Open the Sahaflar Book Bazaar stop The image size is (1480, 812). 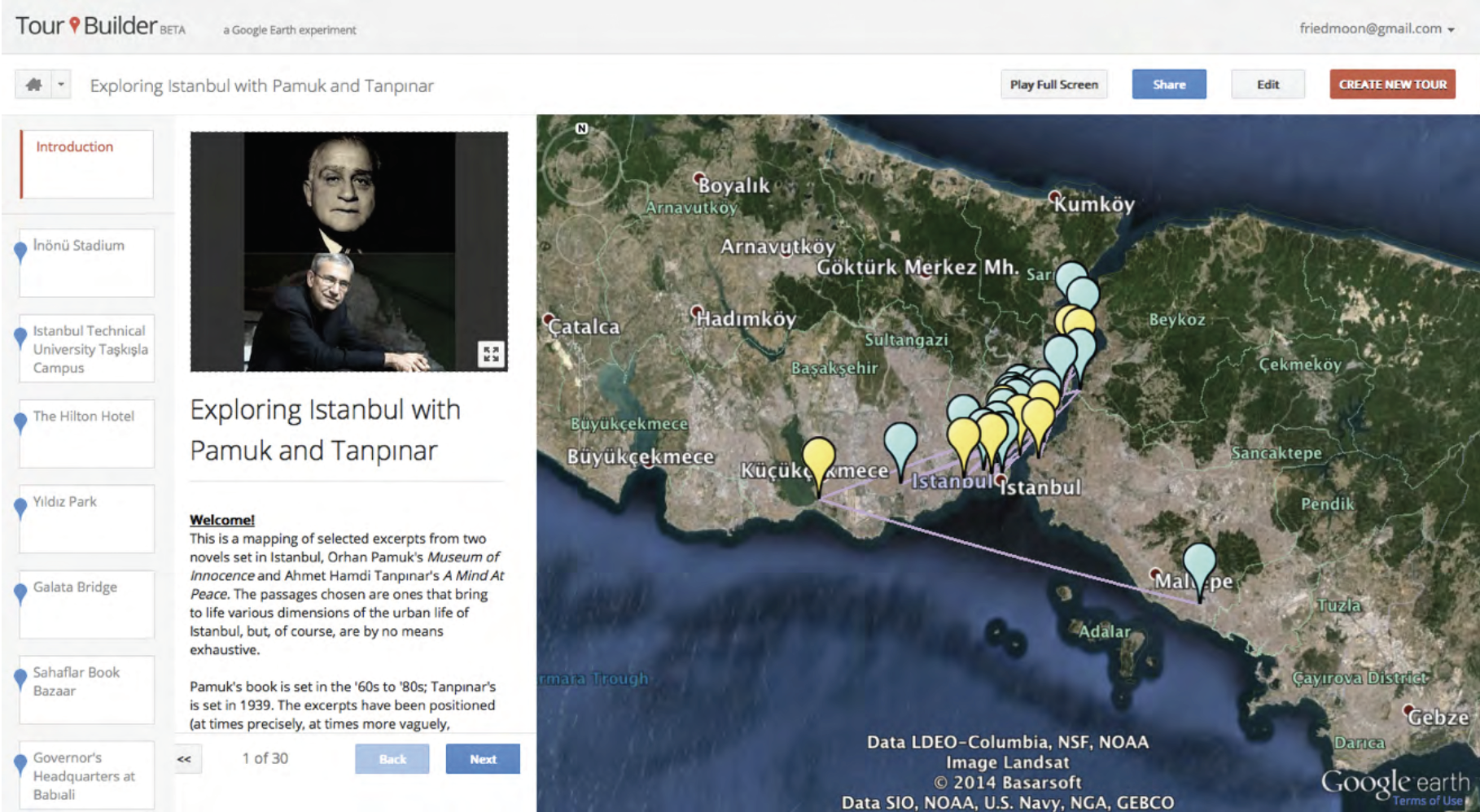click(87, 690)
